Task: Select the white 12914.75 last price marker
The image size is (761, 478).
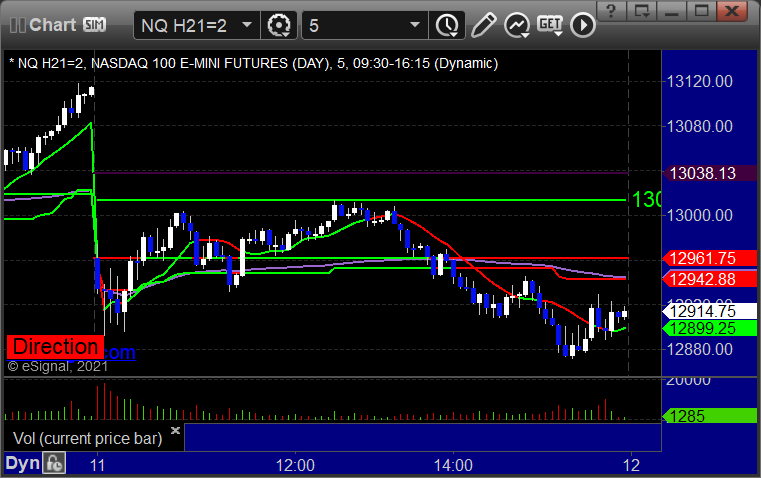Action: point(709,311)
